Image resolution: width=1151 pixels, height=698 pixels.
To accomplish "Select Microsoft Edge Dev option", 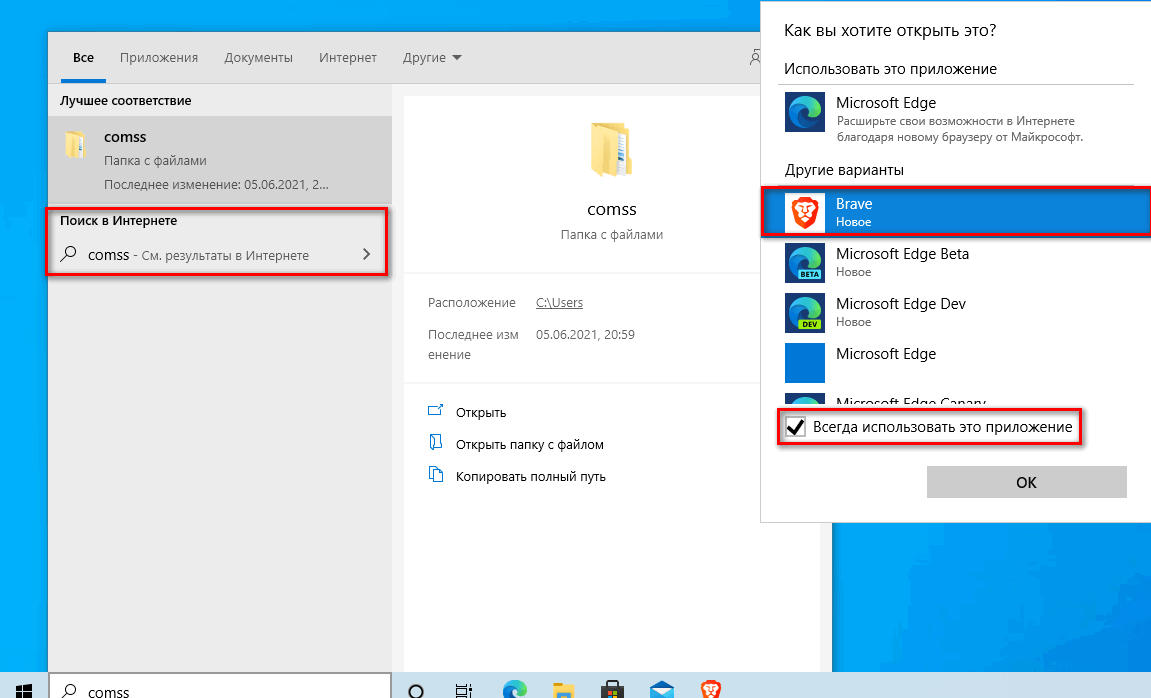I will pyautogui.click(x=956, y=312).
